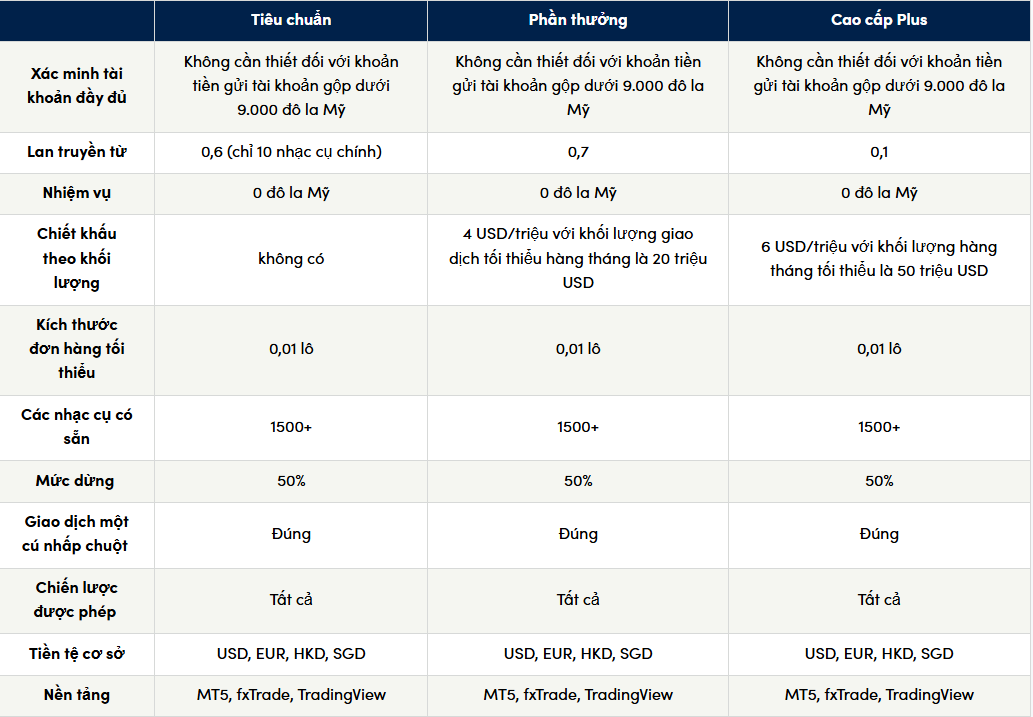Click the 0,6 spread value cell
Screen dimensions: 1033x717
click(291, 153)
